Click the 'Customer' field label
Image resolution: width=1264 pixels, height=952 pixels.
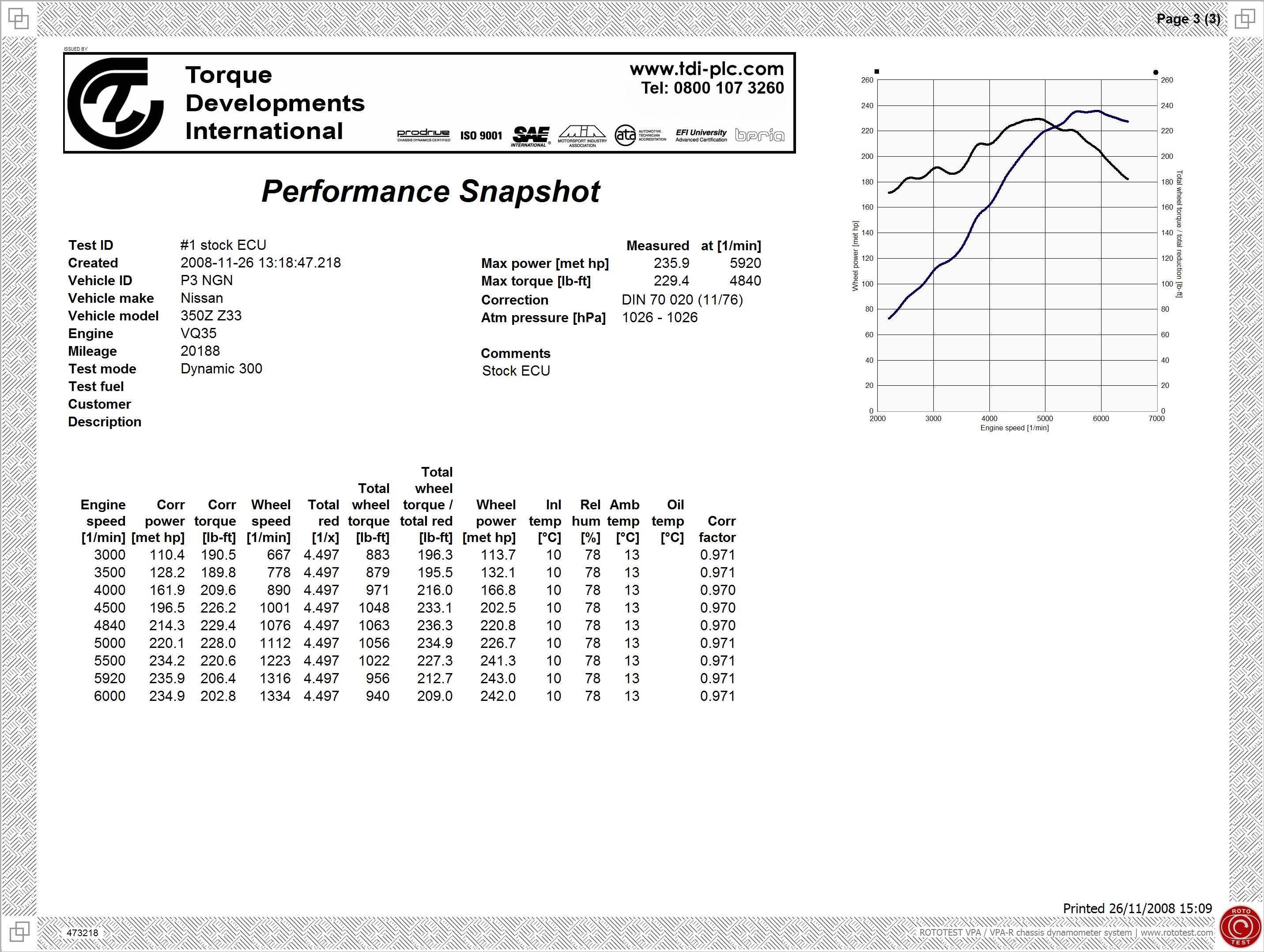click(99, 404)
